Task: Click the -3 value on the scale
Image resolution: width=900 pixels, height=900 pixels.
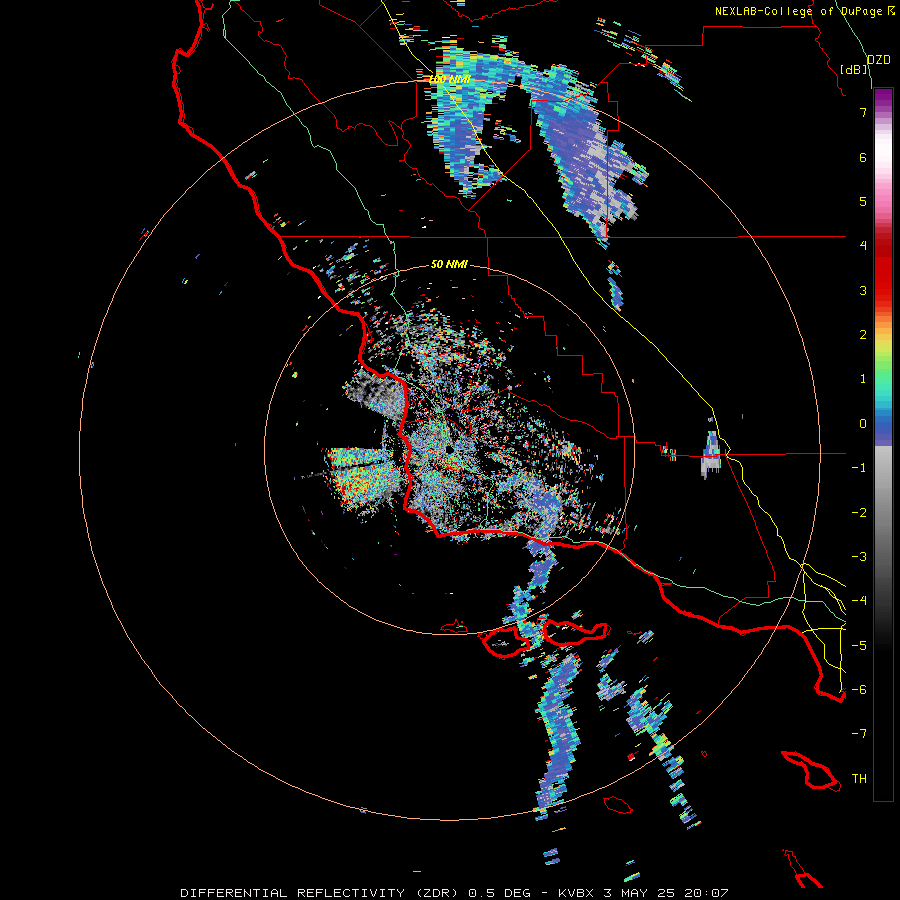Action: [859, 557]
